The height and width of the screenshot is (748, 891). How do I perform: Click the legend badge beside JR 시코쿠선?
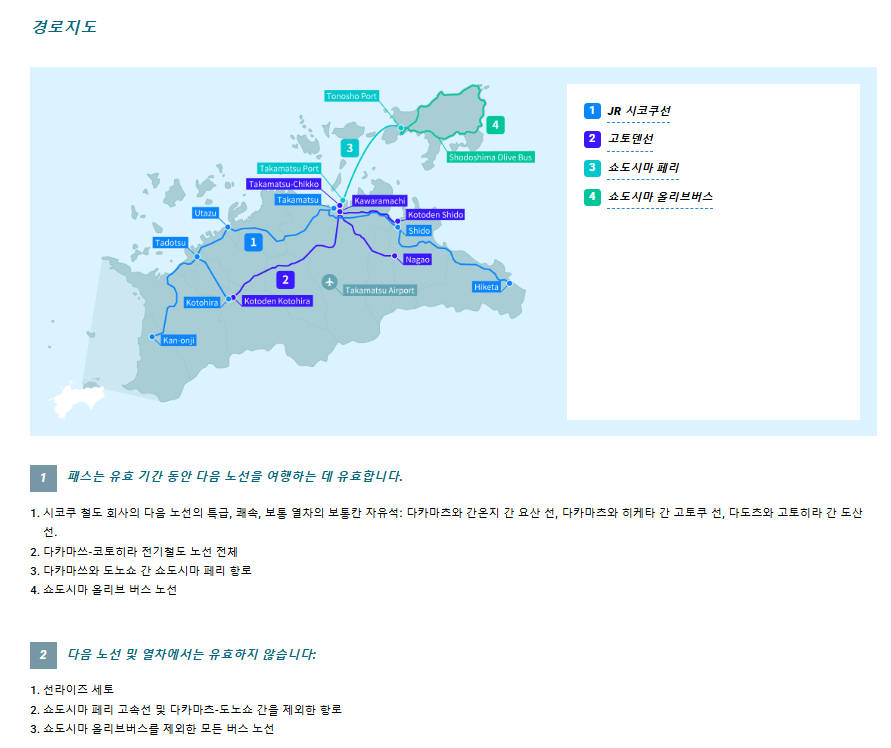(592, 110)
